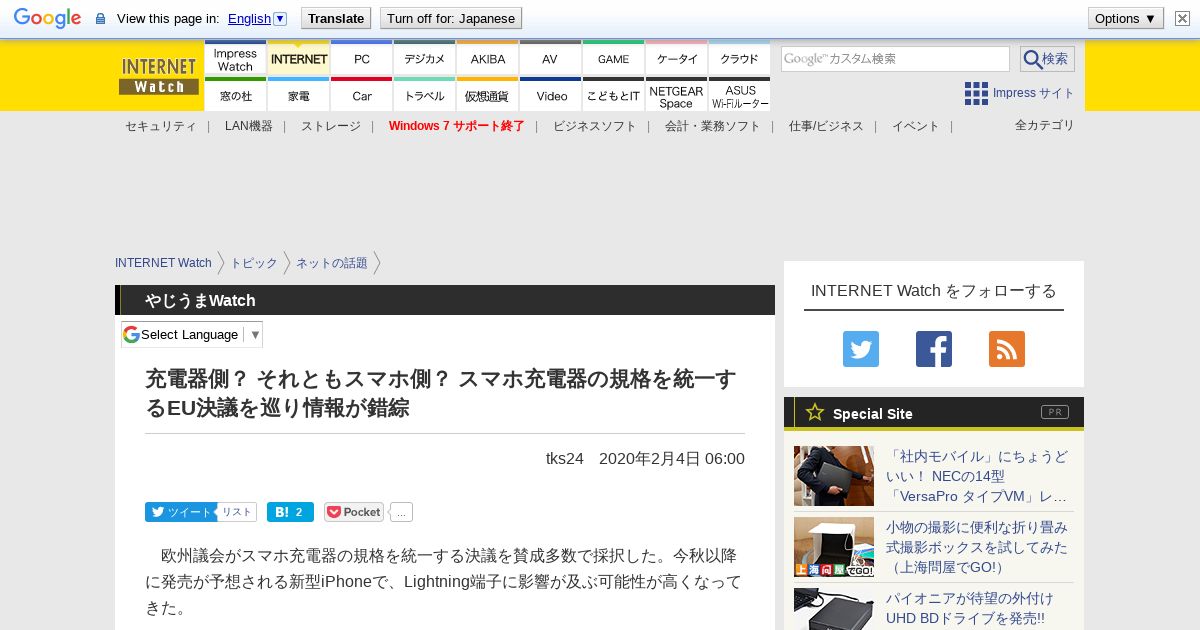Follow on Twitter icon
Screen dimensions: 1200x630
click(x=861, y=349)
